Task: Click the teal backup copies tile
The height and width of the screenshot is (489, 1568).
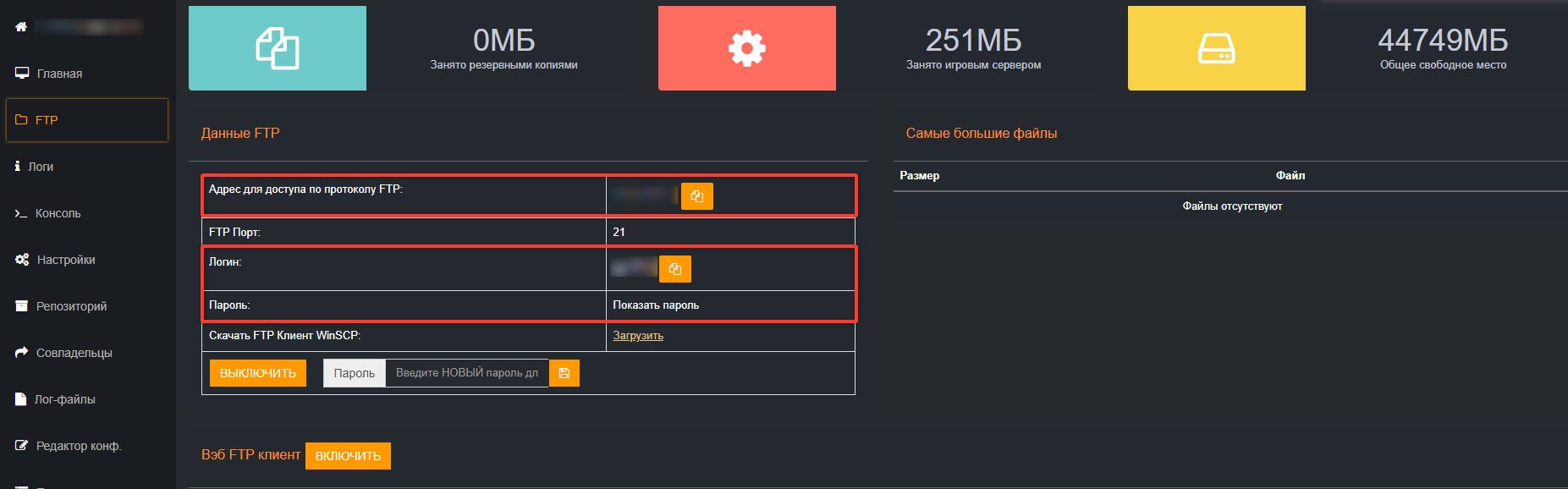Action: (x=278, y=48)
